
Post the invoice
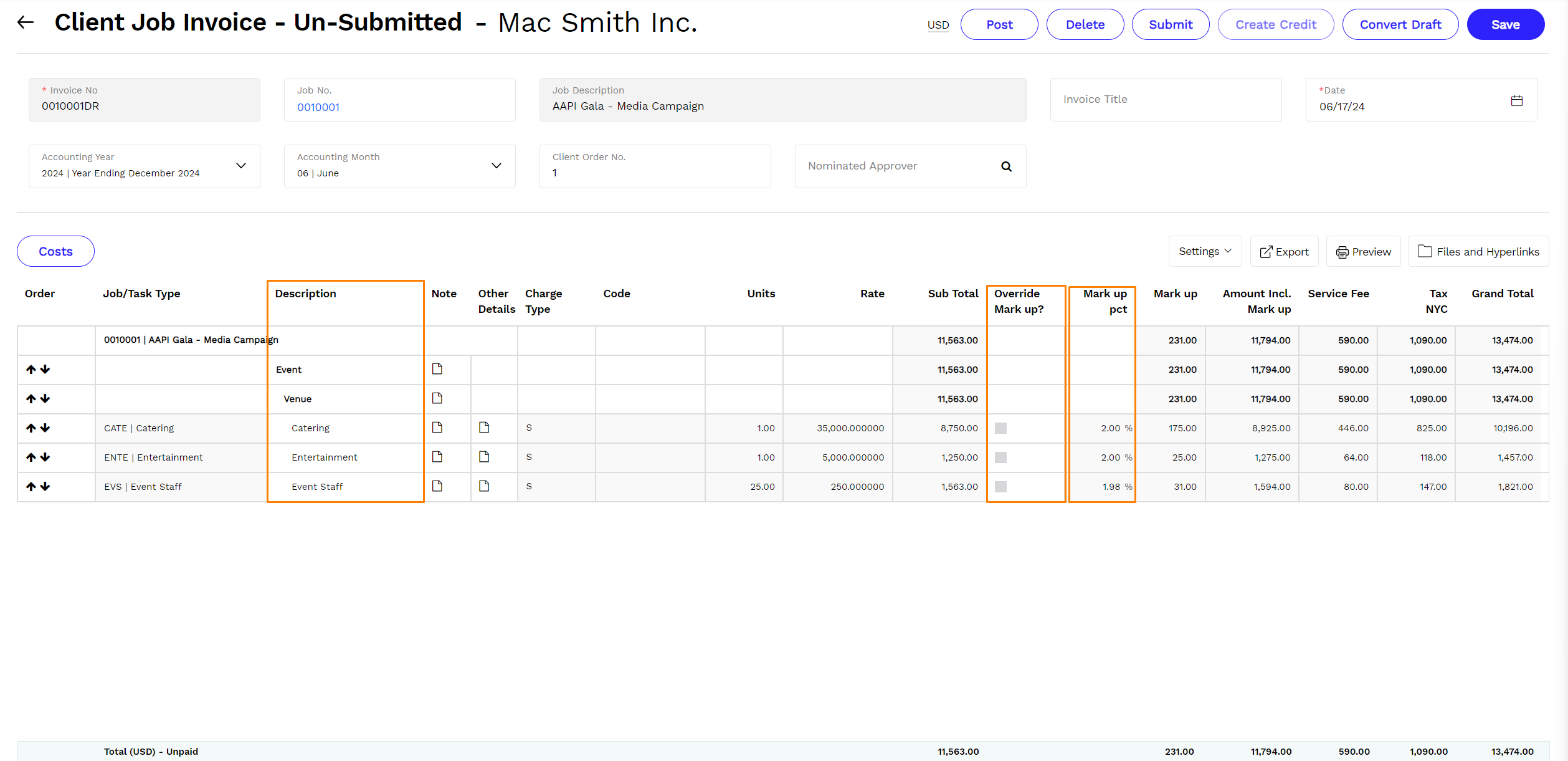pyautogui.click(x=999, y=24)
